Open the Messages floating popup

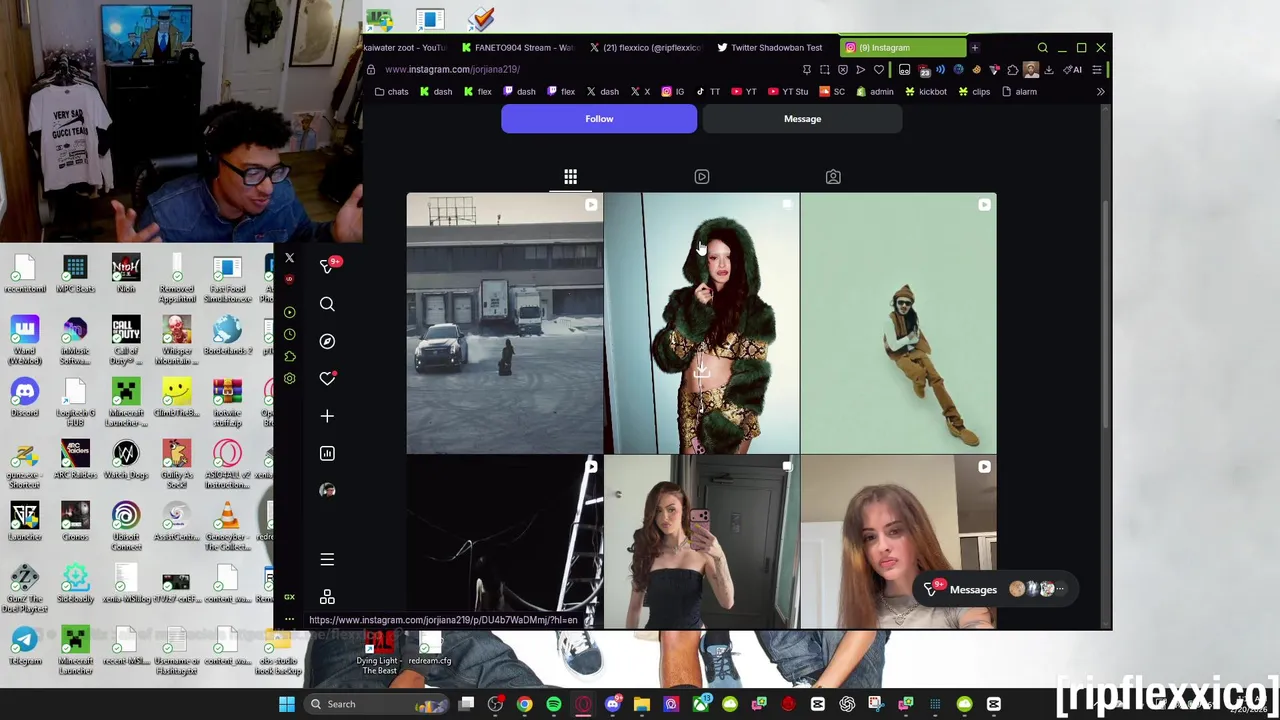tap(994, 589)
